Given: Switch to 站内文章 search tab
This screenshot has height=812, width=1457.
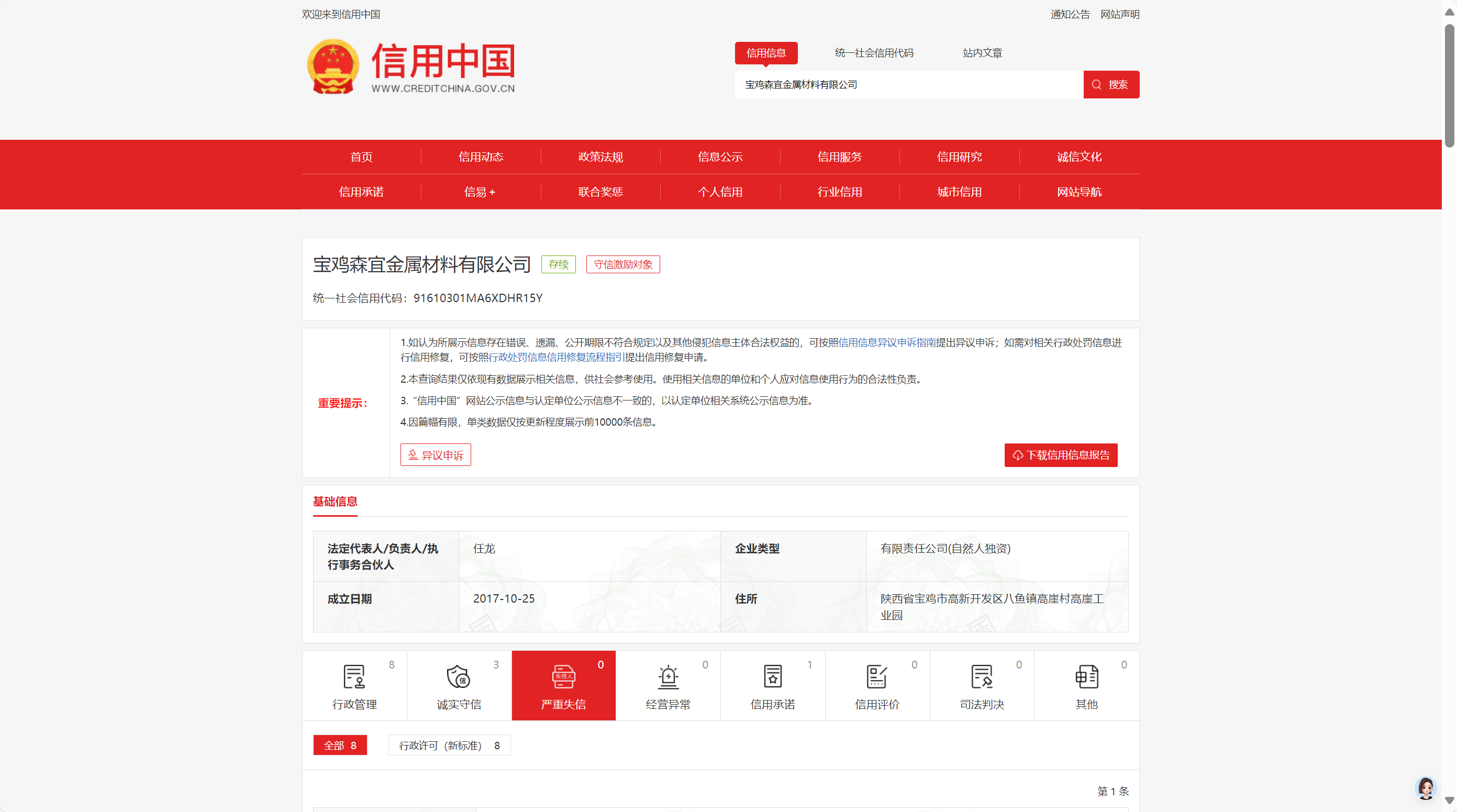Looking at the screenshot, I should [x=983, y=52].
